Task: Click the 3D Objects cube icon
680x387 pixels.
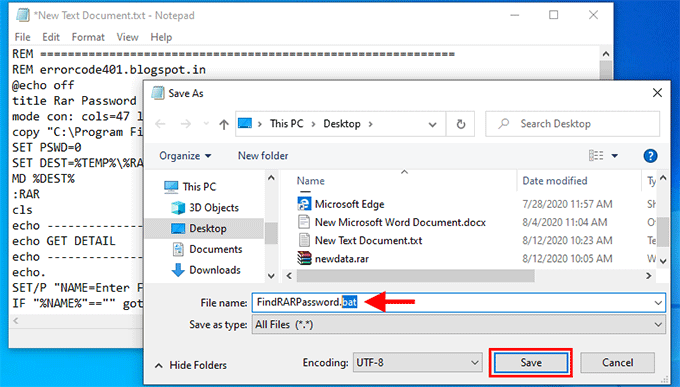Action: pos(178,208)
